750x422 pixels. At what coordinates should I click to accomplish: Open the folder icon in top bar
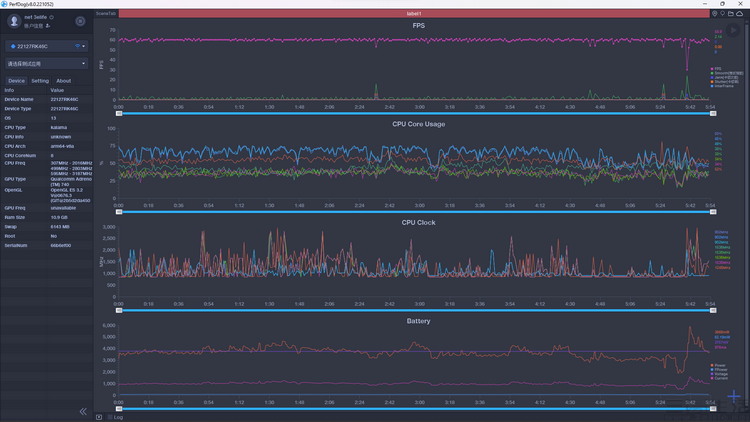(x=731, y=14)
